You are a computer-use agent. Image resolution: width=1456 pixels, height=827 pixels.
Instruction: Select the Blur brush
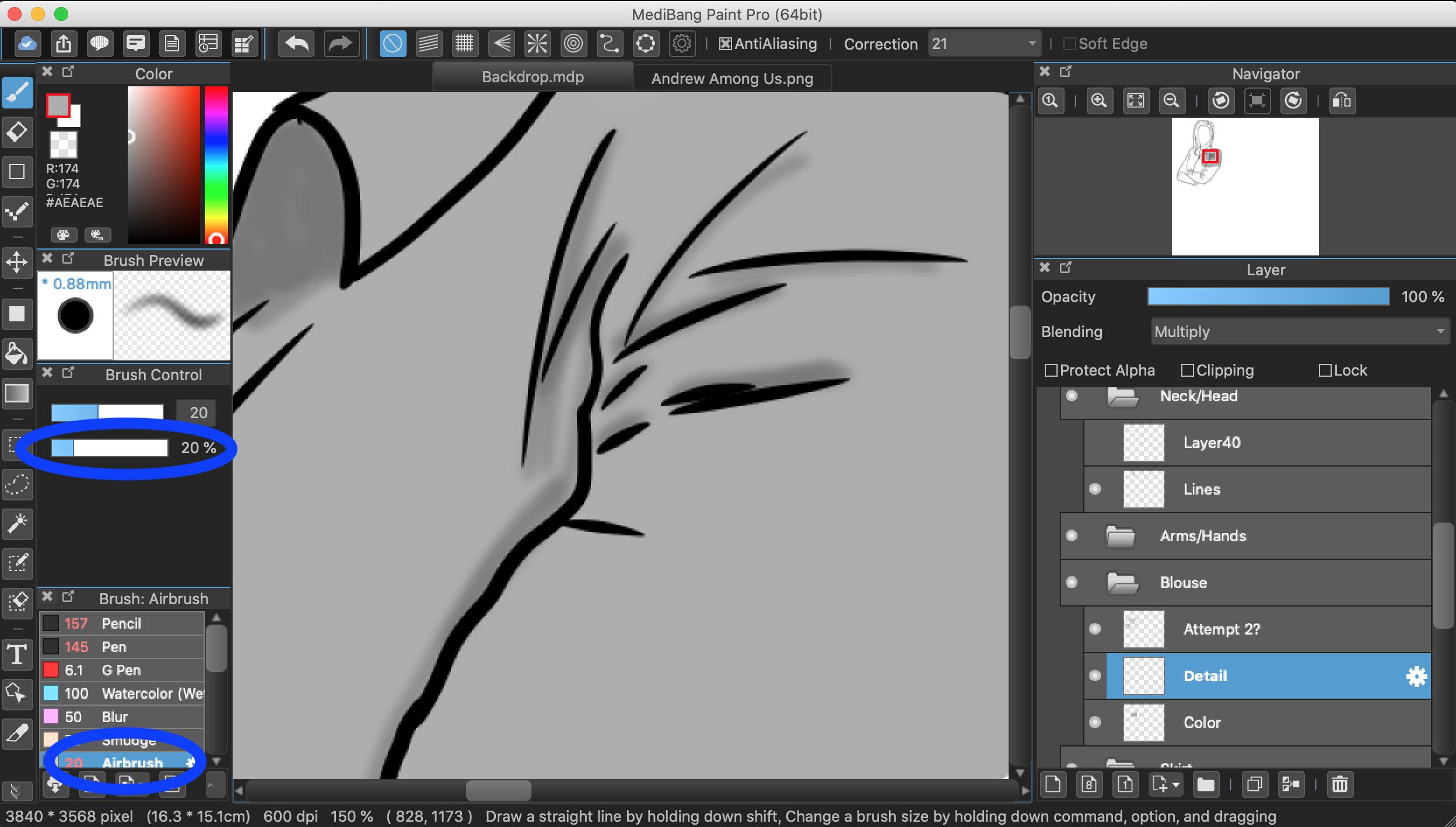(122, 717)
